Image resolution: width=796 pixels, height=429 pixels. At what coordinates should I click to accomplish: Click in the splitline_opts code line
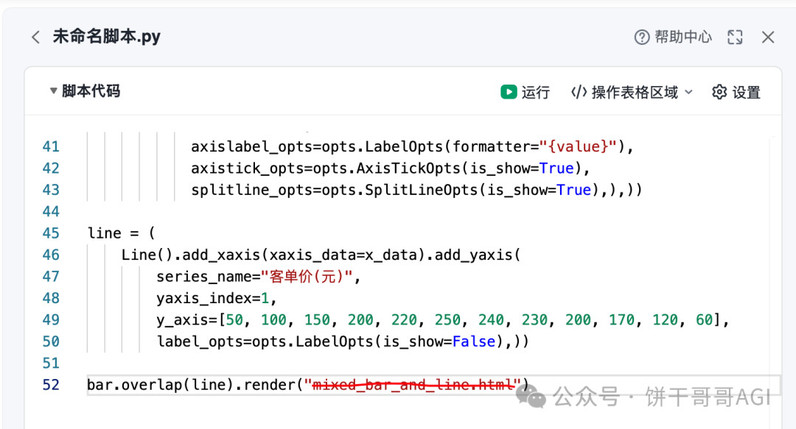click(x=416, y=190)
